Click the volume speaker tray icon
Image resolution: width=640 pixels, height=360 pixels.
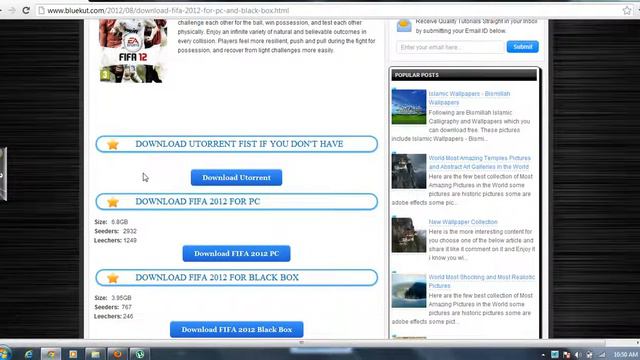(578, 355)
